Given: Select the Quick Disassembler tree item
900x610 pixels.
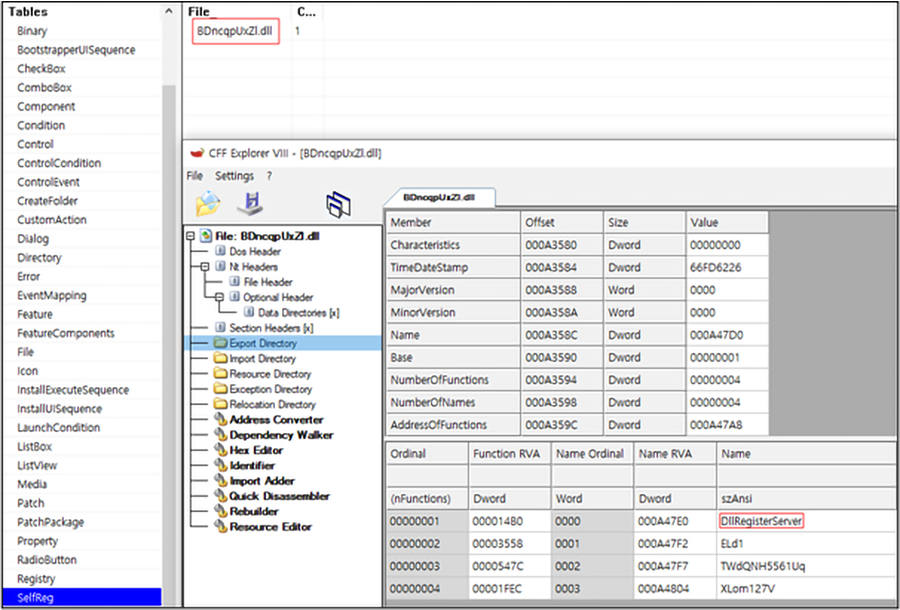Looking at the screenshot, I should (280, 496).
